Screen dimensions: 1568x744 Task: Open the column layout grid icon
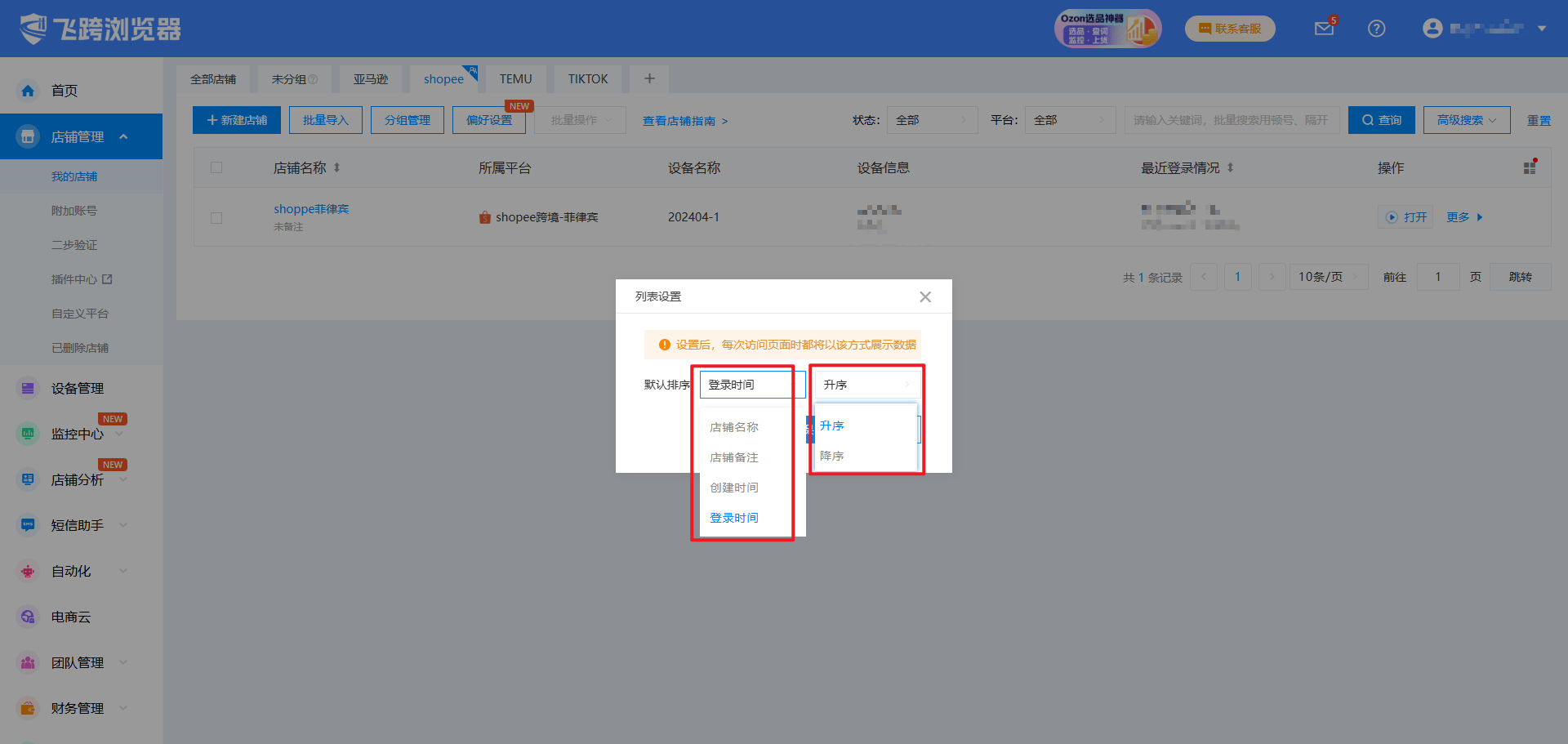pos(1530,167)
